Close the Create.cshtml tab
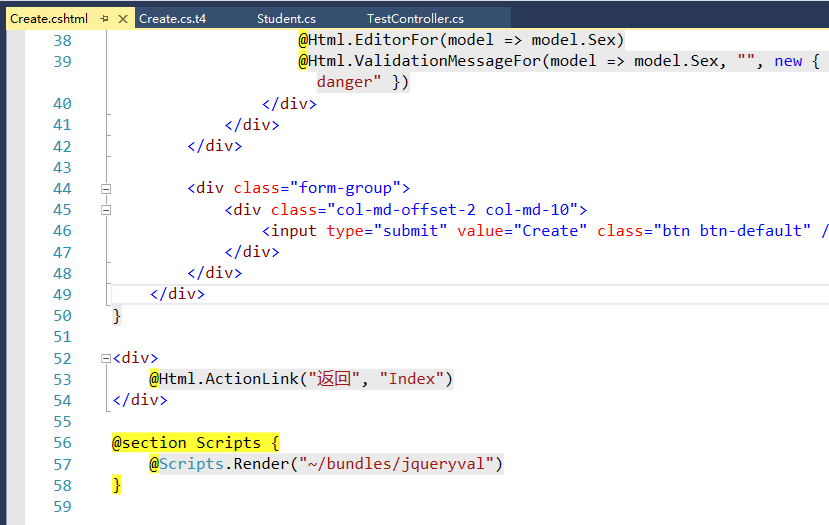 [x=123, y=18]
